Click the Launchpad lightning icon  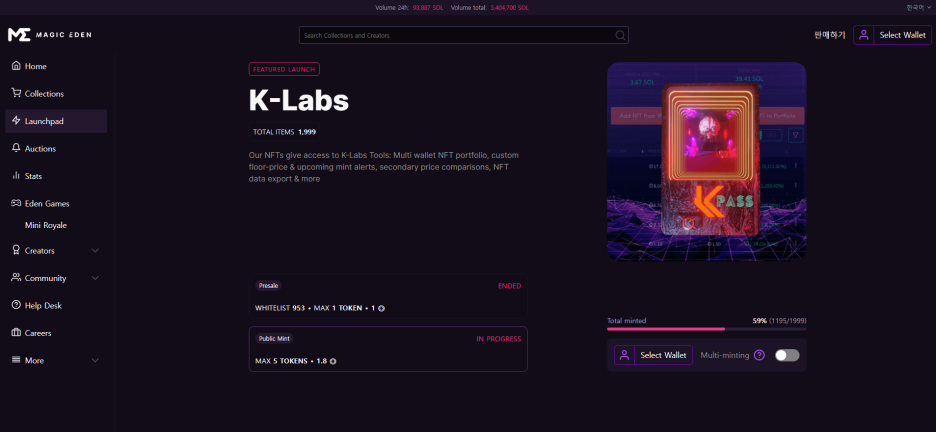pos(16,121)
